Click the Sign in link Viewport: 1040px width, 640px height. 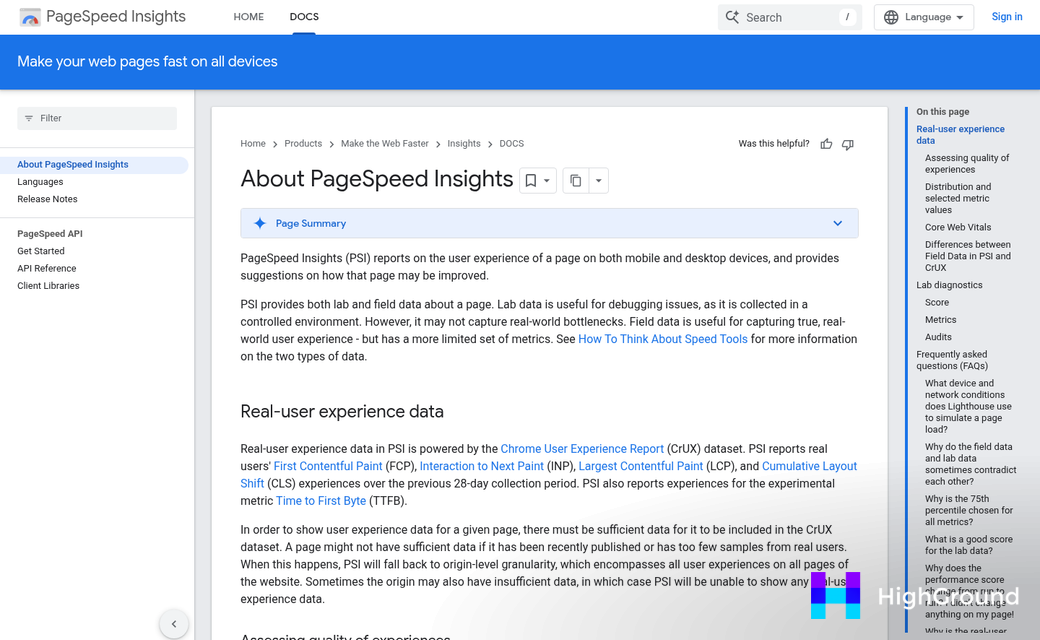pyautogui.click(x=1006, y=17)
